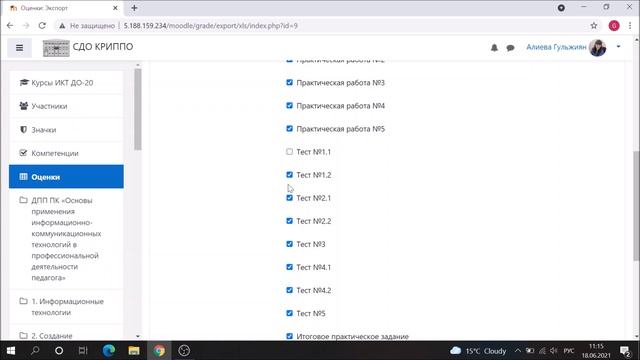Screen dimensions: 640x360
Task: Uncheck Тест №4.1 checkbox
Action: [289, 267]
